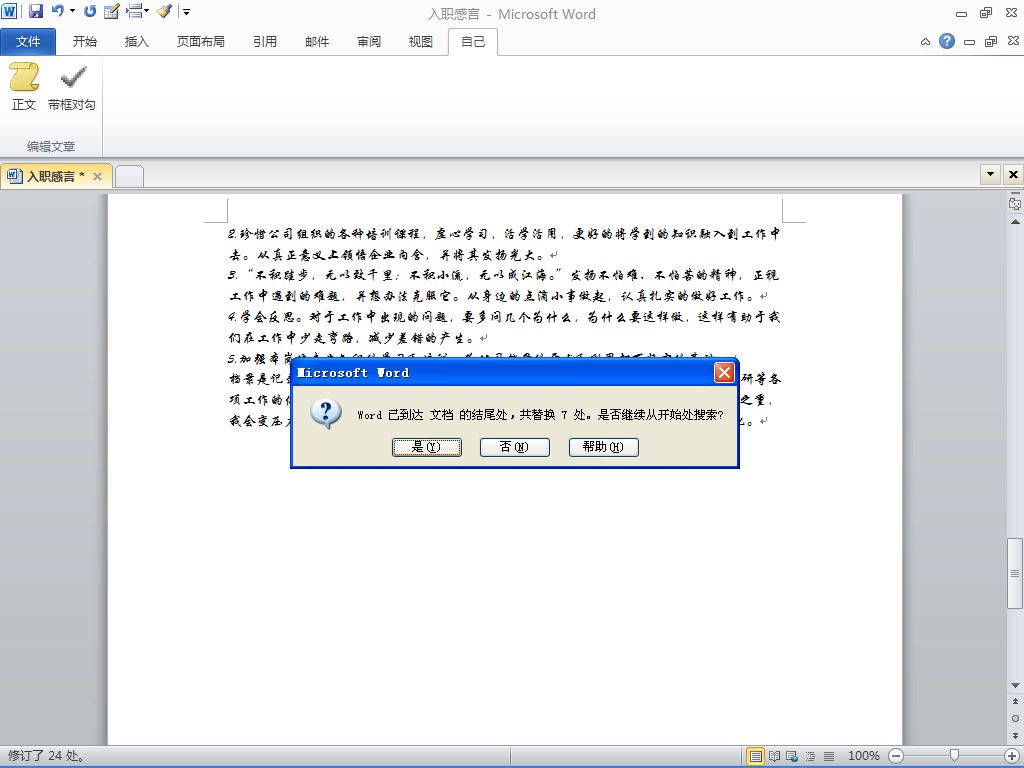
Task: Switch to the 审阅 ribbon tab
Action: point(369,42)
